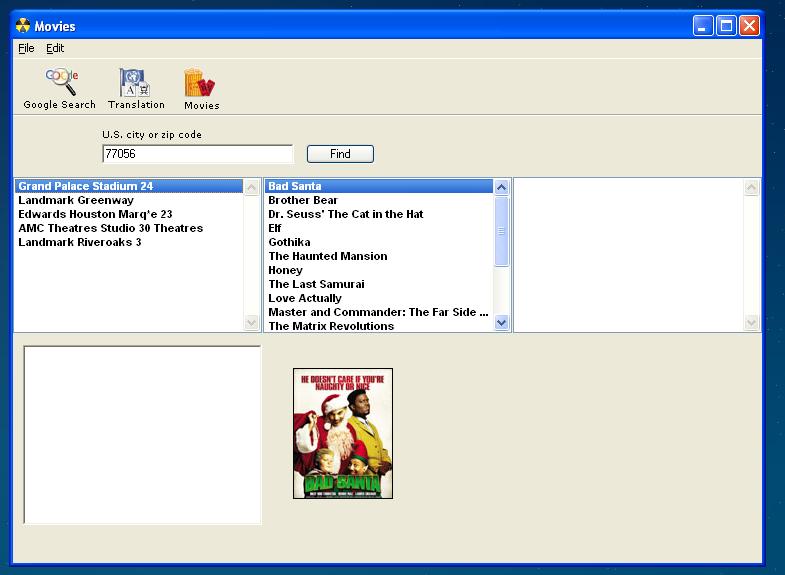Select Elf movie
Screen dimensions: 785x575
pyautogui.click(x=379, y=228)
